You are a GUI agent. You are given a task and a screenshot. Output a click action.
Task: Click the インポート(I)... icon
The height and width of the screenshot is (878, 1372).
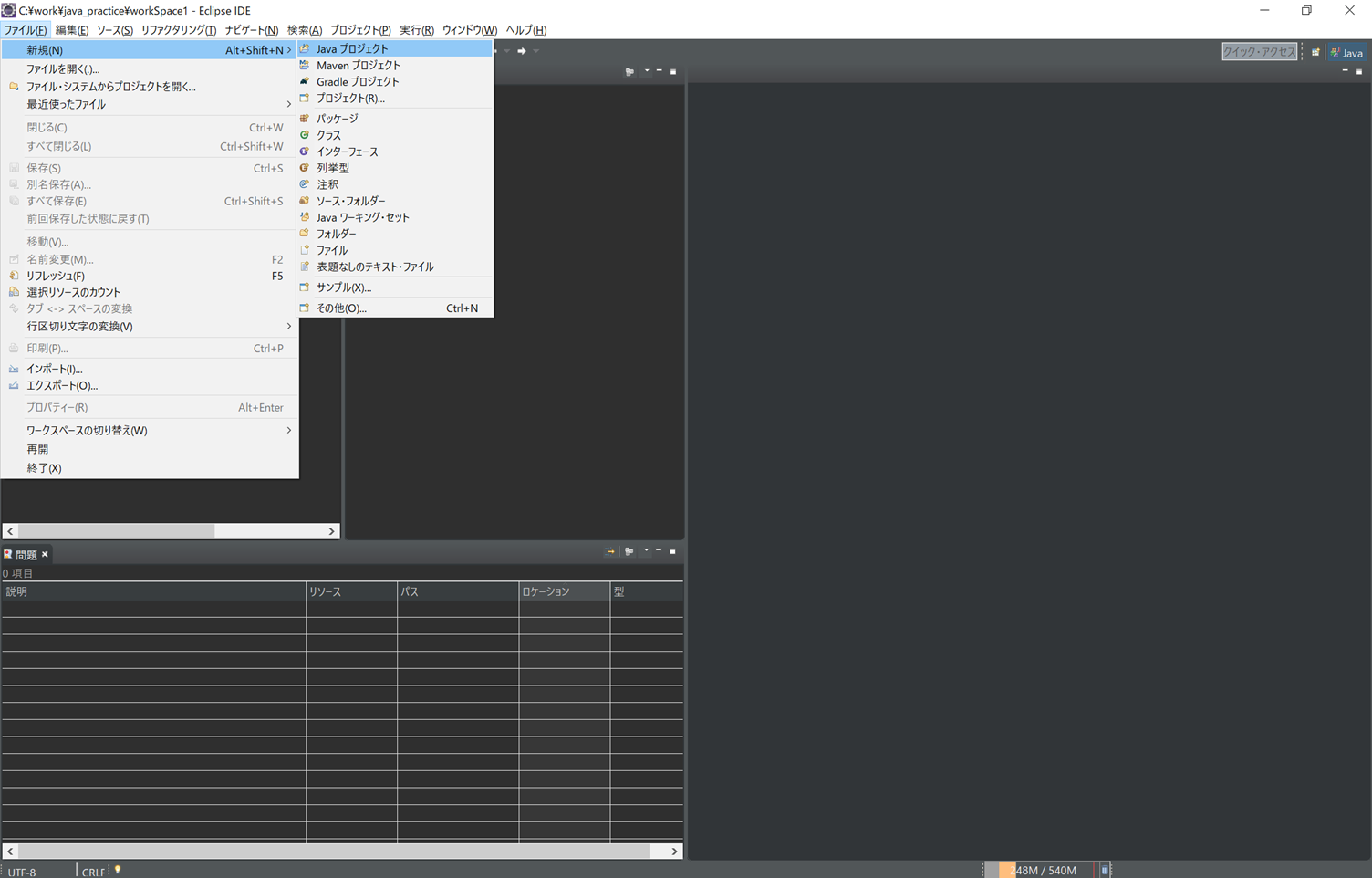[x=14, y=369]
